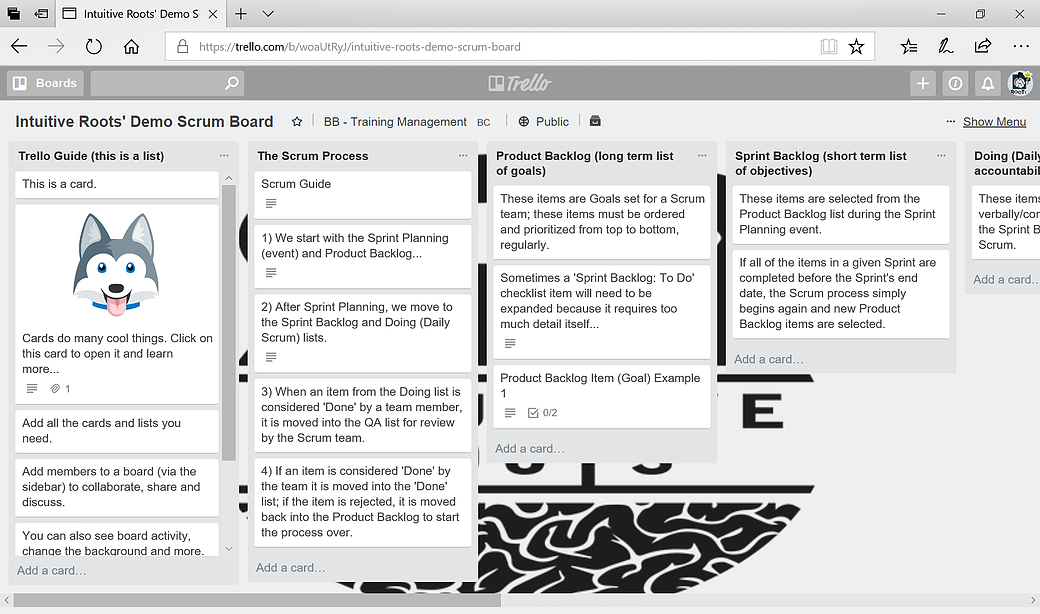The height and width of the screenshot is (614, 1040).
Task: Click the browser Home icon
Action: (x=131, y=46)
